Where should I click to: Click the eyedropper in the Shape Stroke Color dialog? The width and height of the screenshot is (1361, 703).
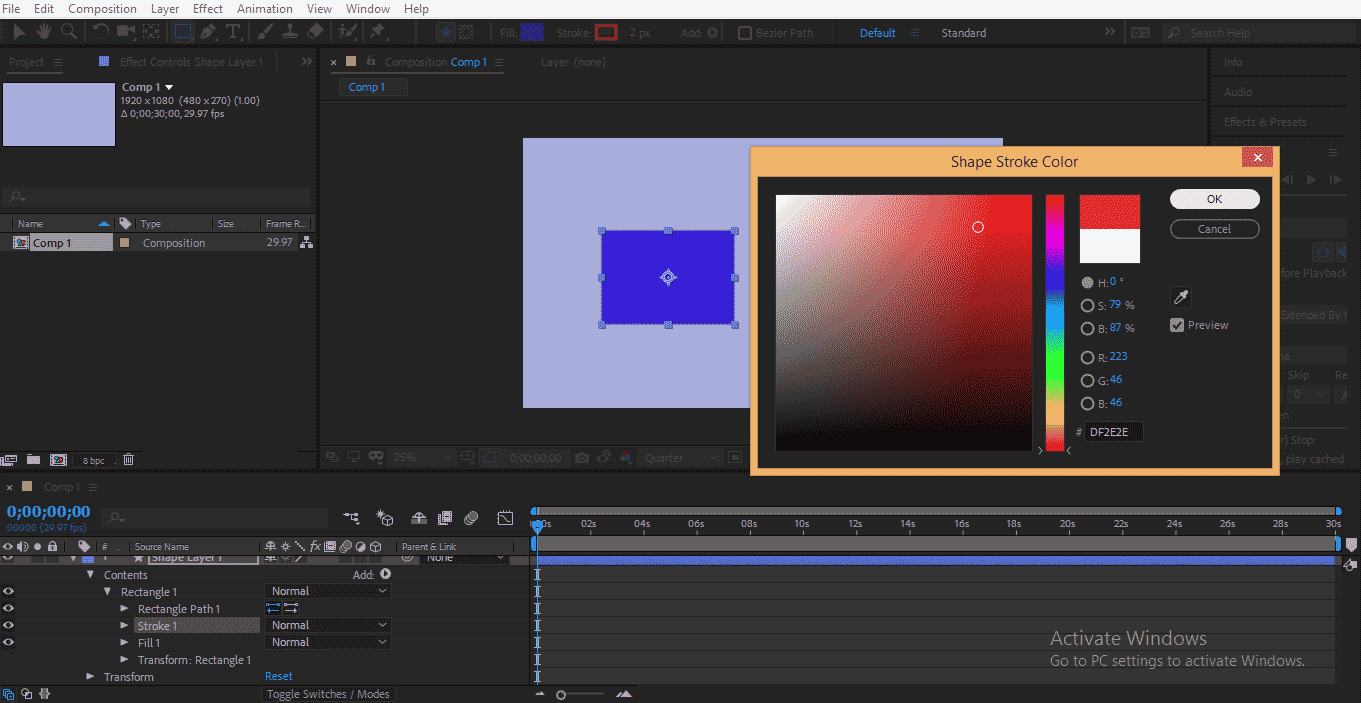(x=1181, y=296)
